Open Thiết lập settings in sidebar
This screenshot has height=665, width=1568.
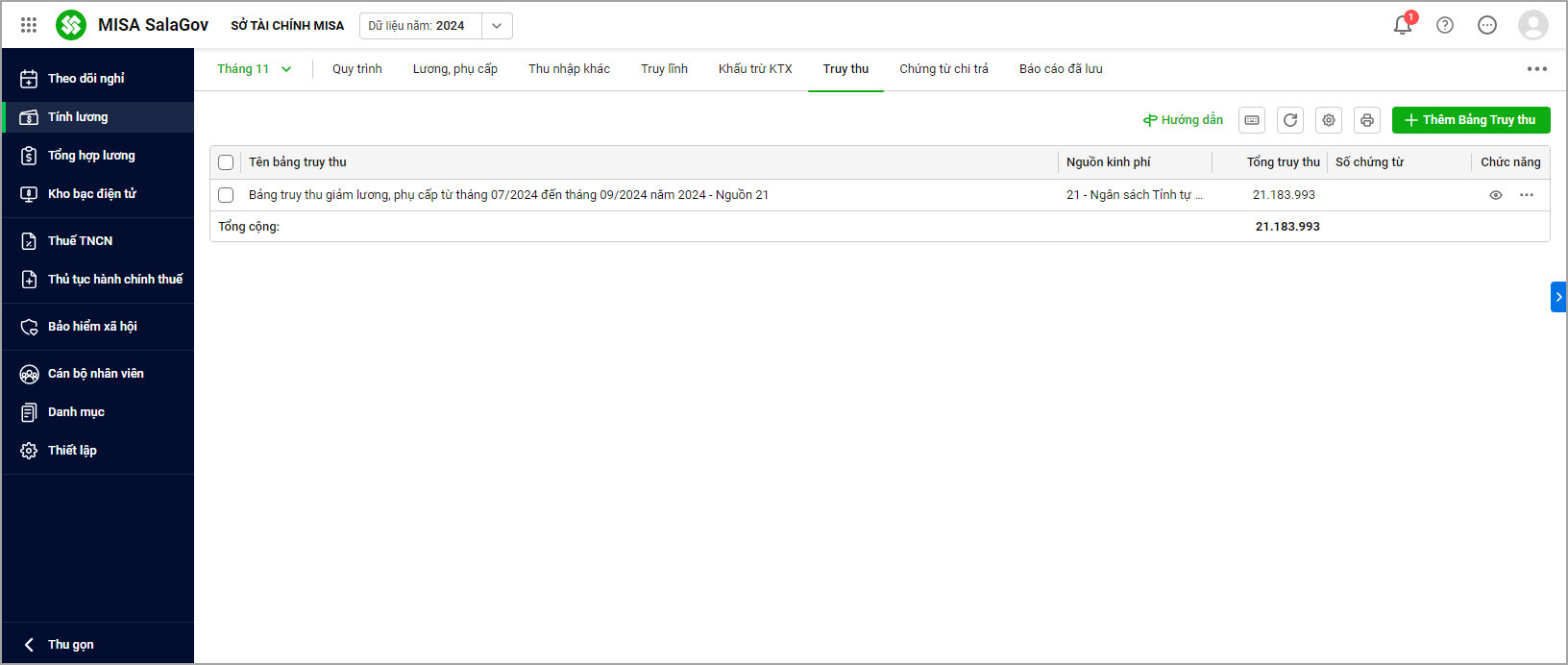[98, 451]
